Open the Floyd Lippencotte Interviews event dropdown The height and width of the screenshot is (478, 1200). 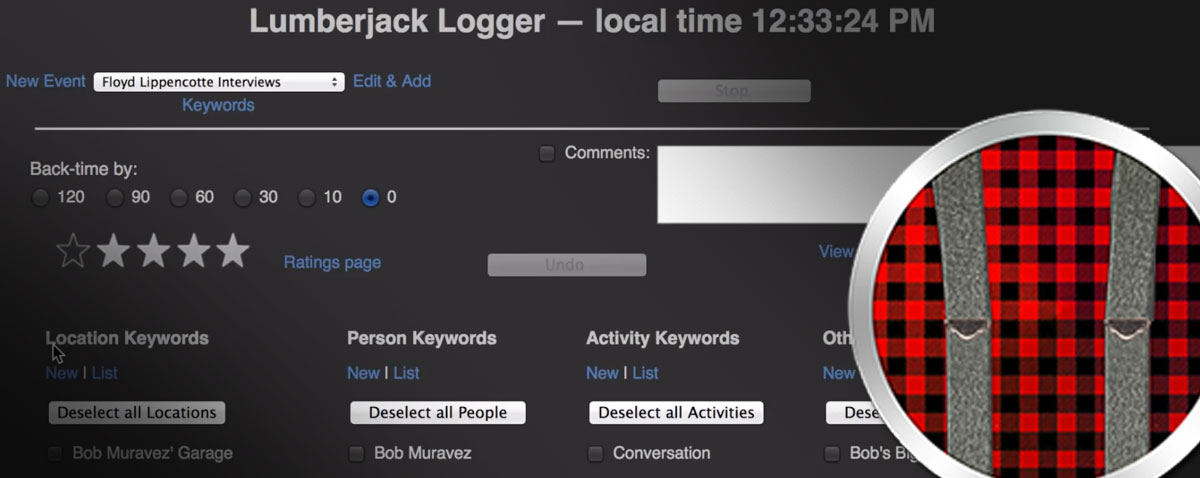[219, 82]
